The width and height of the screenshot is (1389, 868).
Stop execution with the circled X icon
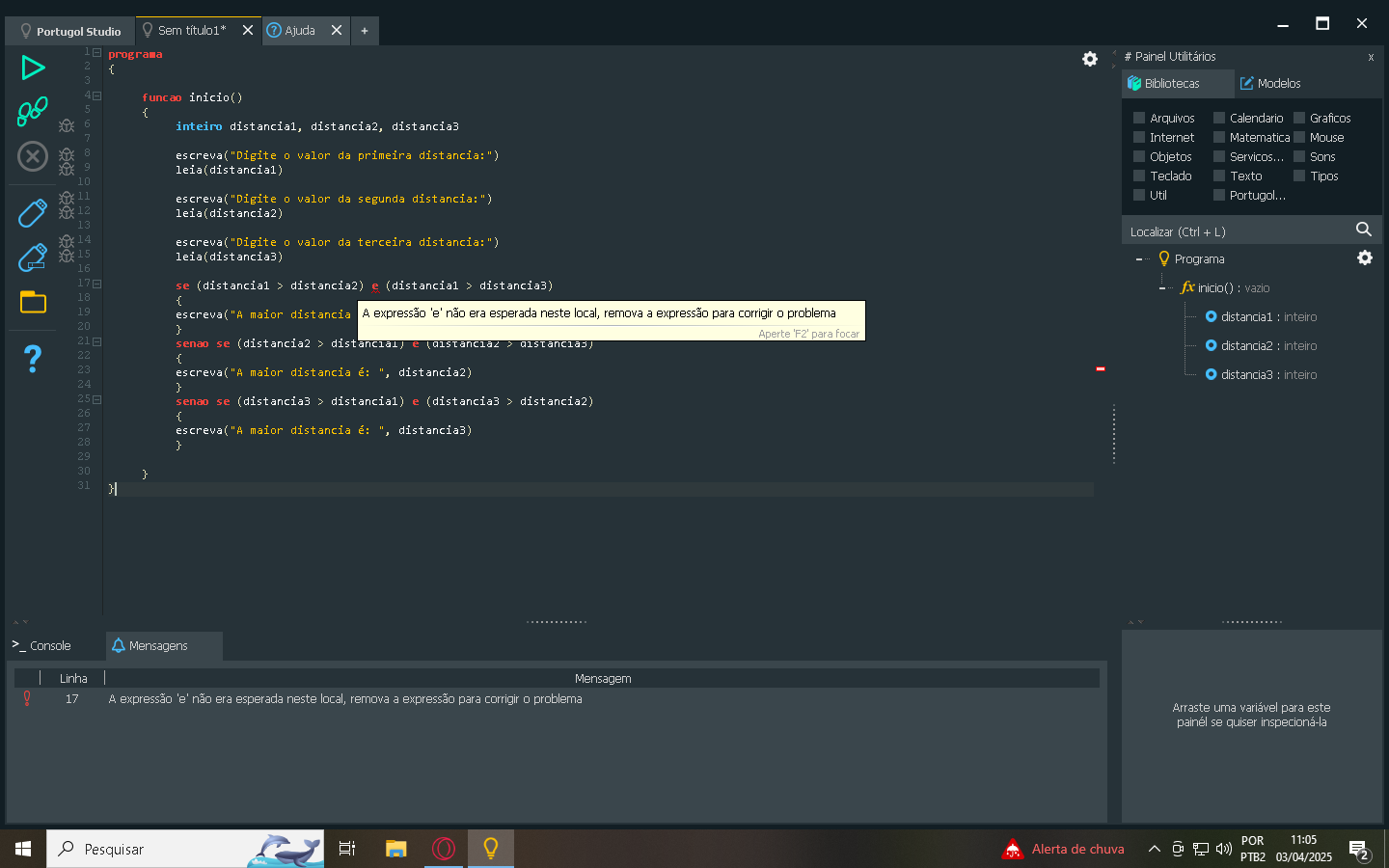click(x=33, y=156)
